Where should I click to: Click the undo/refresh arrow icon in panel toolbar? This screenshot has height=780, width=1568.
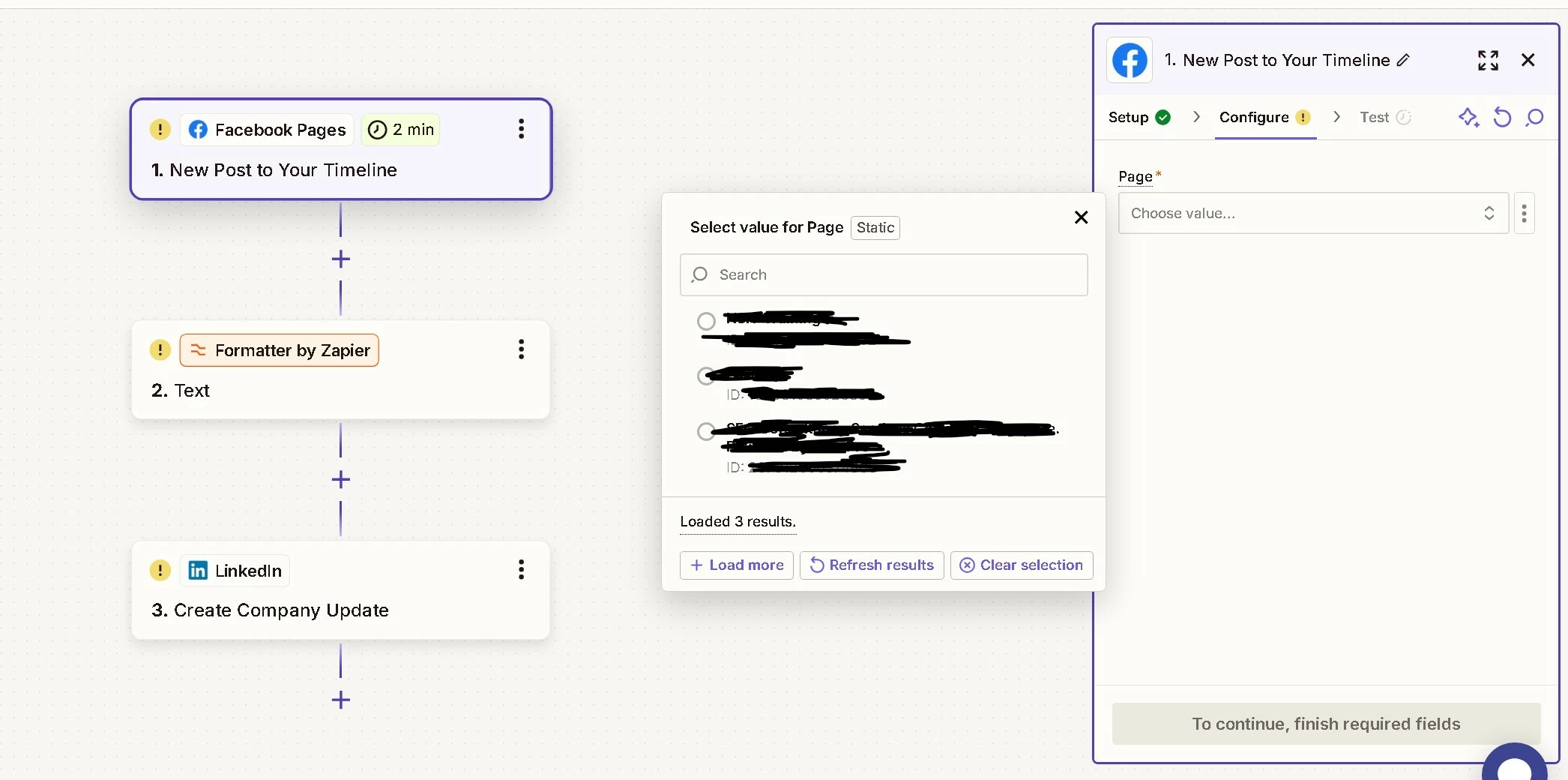1502,117
